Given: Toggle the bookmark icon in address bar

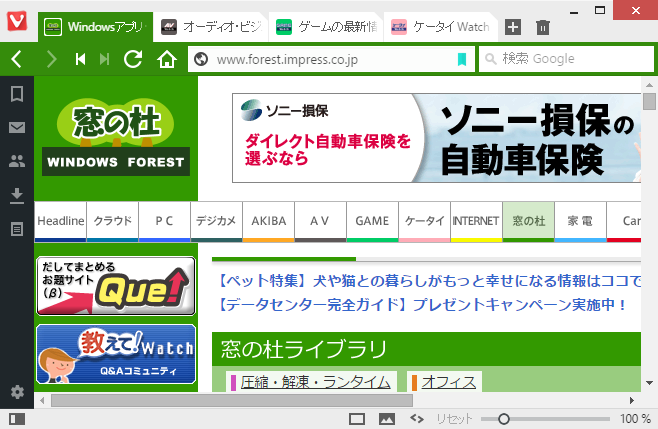Looking at the screenshot, I should click(x=462, y=59).
